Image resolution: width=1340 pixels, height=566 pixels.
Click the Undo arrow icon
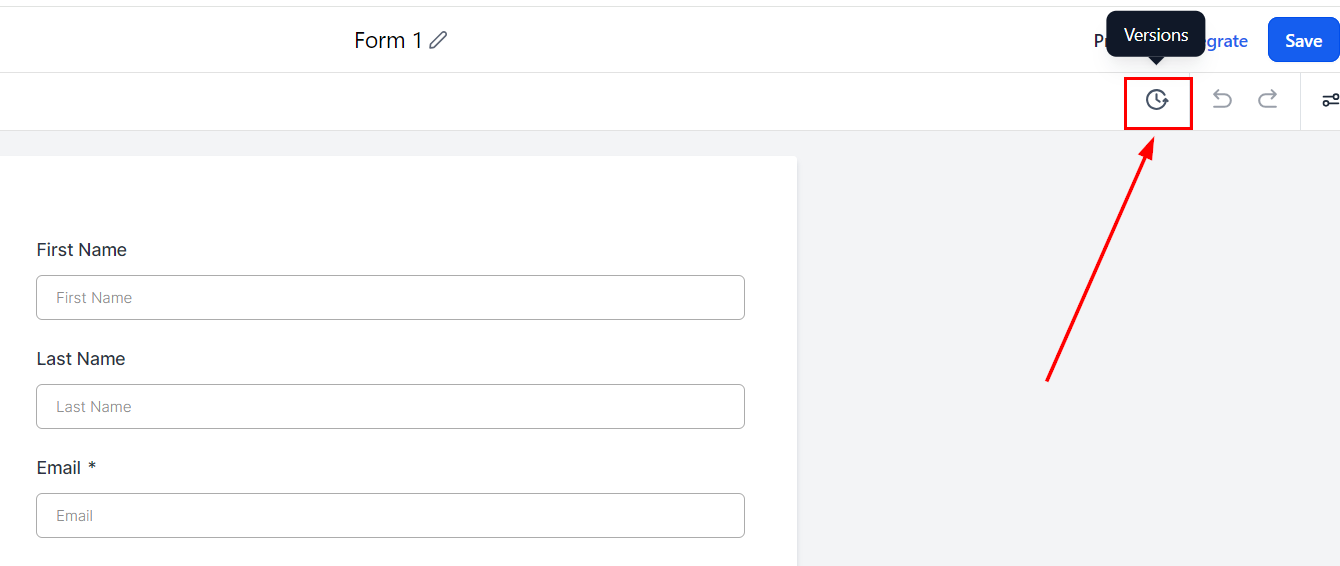click(1222, 99)
